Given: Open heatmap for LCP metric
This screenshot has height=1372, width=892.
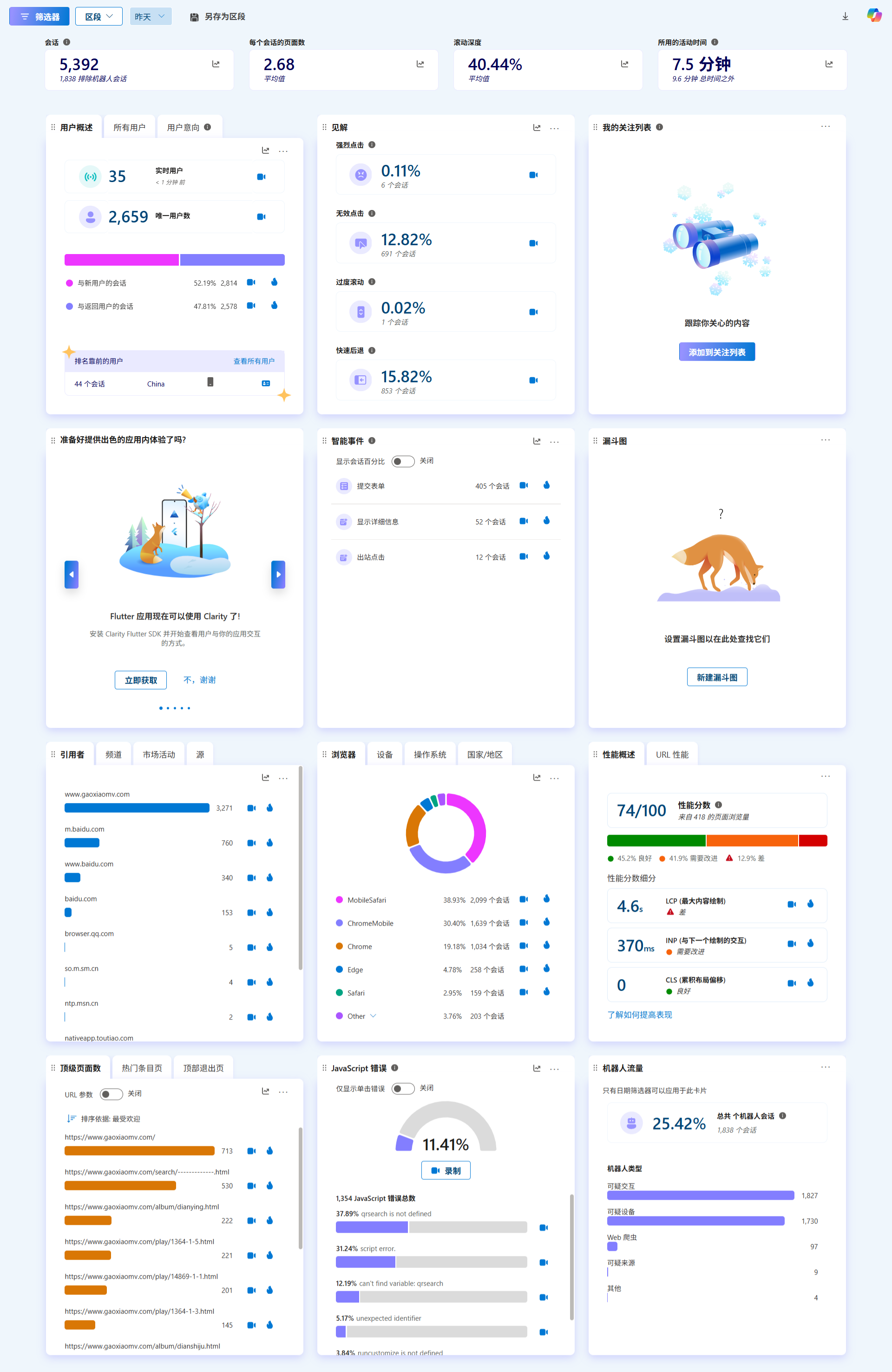Looking at the screenshot, I should [x=810, y=904].
